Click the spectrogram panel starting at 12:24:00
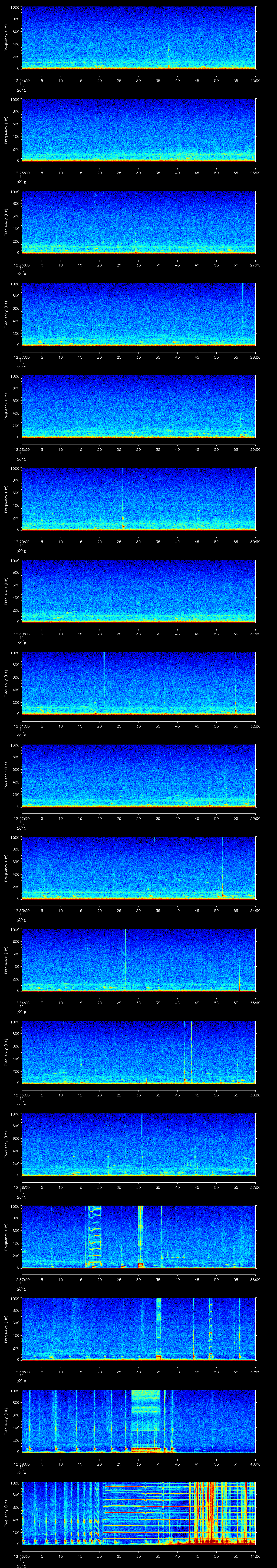The width and height of the screenshot is (277, 1568). coord(138,38)
